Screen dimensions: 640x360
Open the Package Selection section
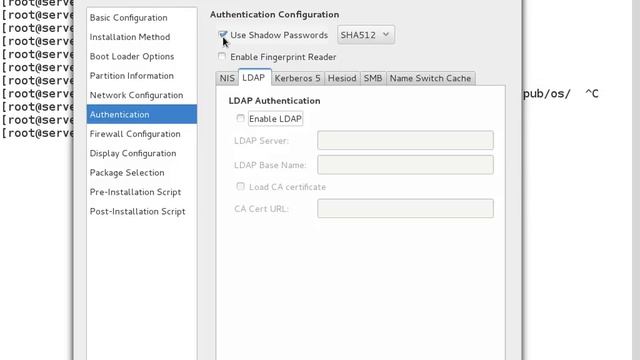tap(141, 173)
